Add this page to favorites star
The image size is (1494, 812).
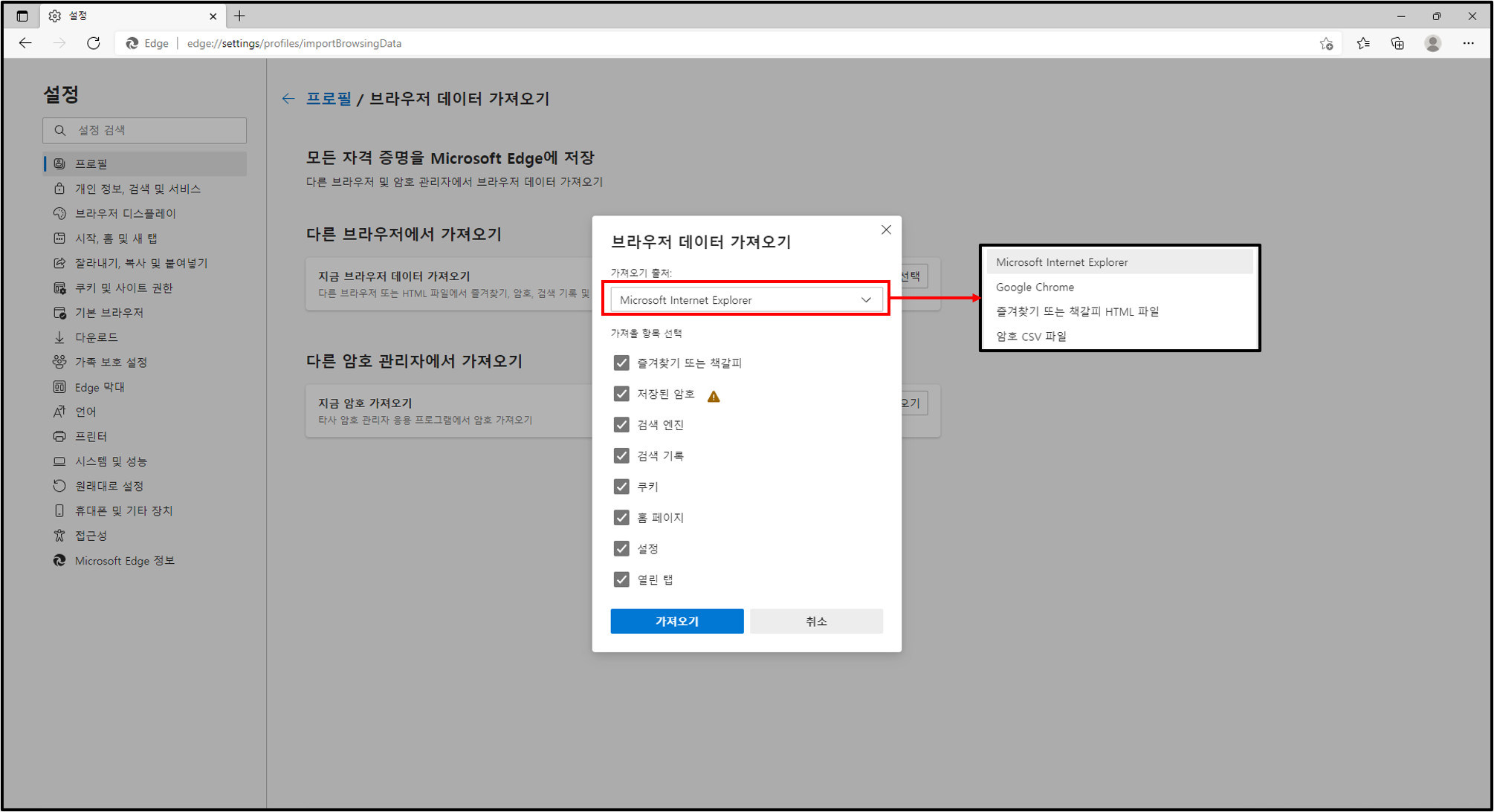1327,43
